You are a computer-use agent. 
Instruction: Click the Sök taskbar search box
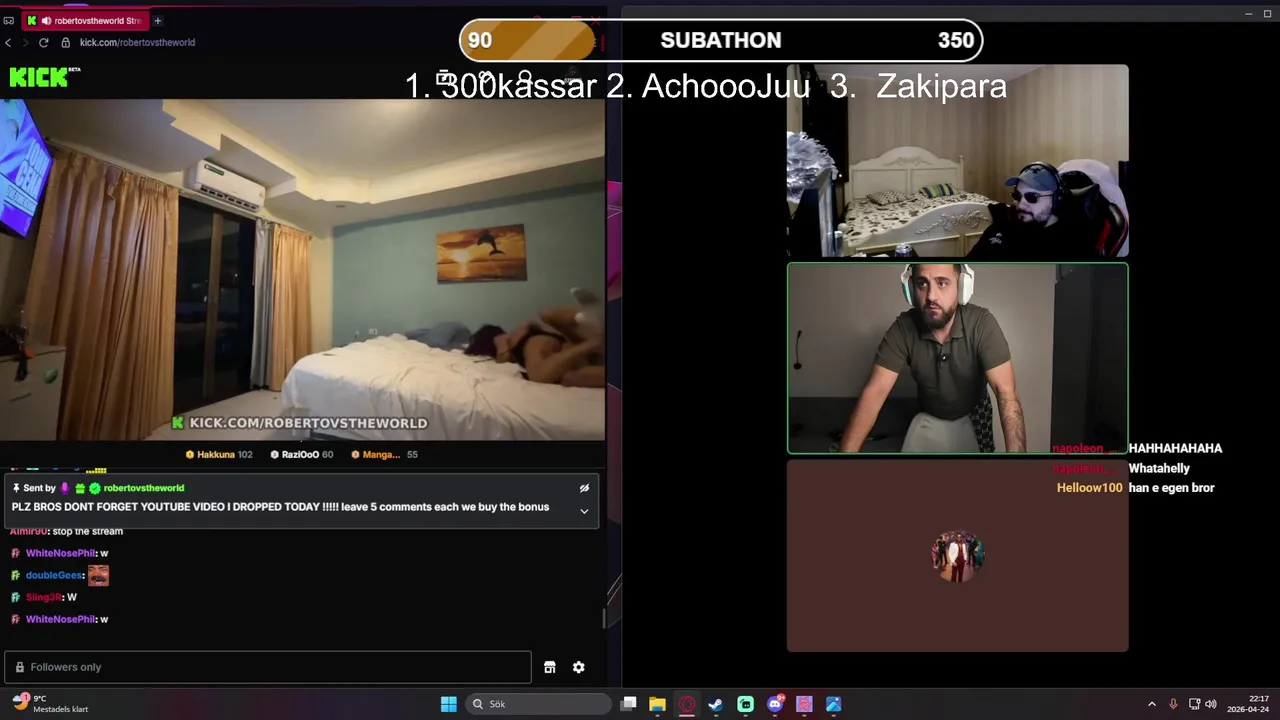click(x=539, y=704)
